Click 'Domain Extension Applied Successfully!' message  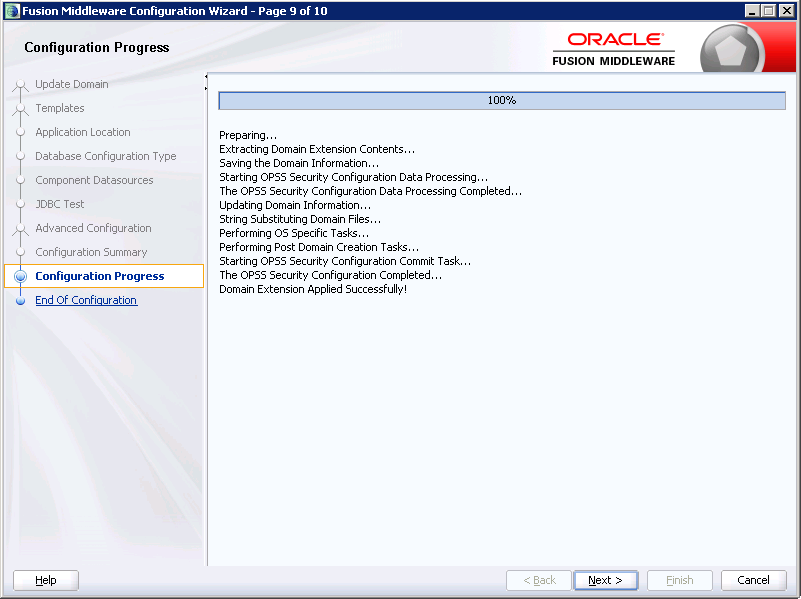tap(313, 289)
